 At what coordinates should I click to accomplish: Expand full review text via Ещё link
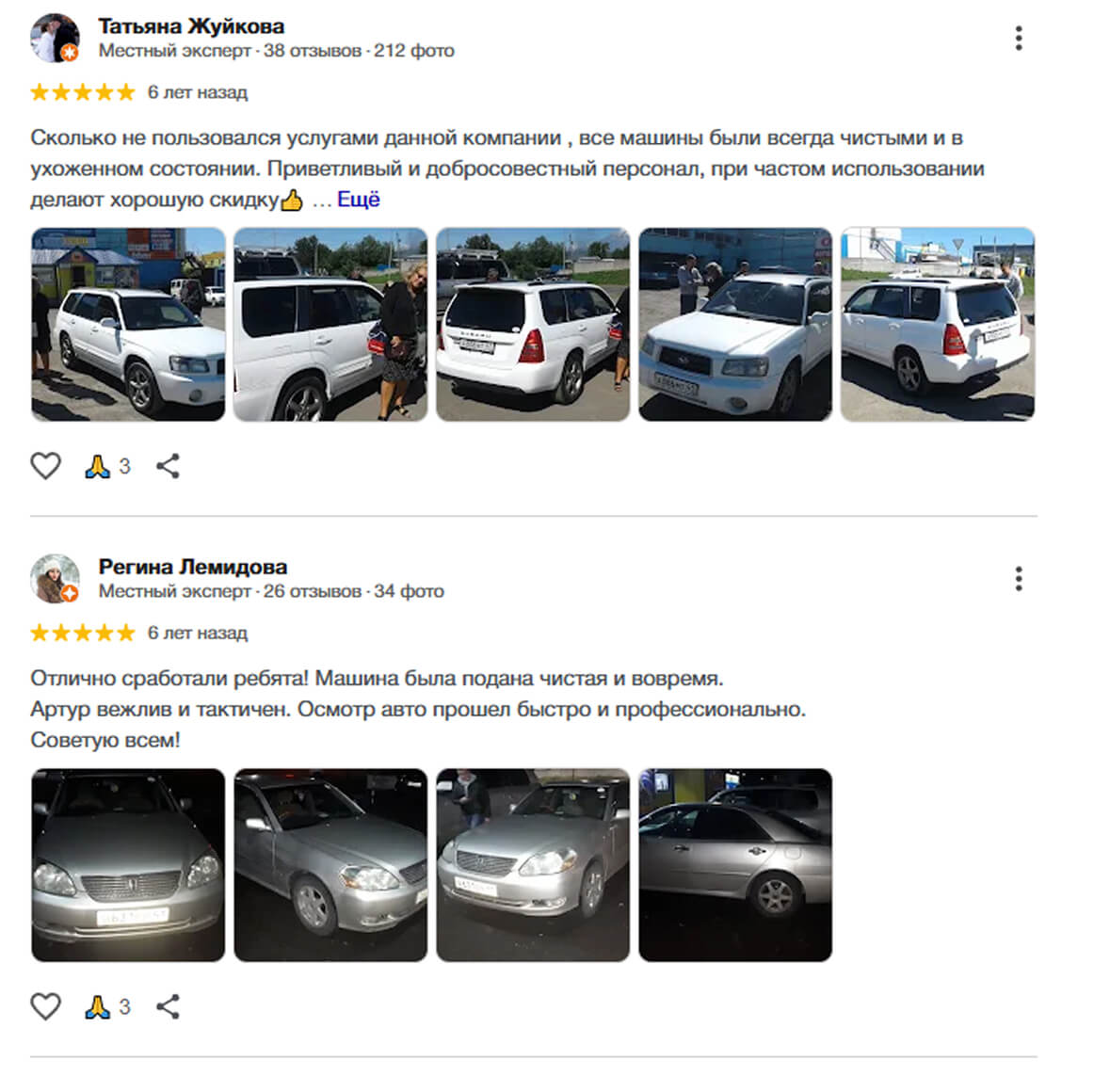click(x=358, y=200)
